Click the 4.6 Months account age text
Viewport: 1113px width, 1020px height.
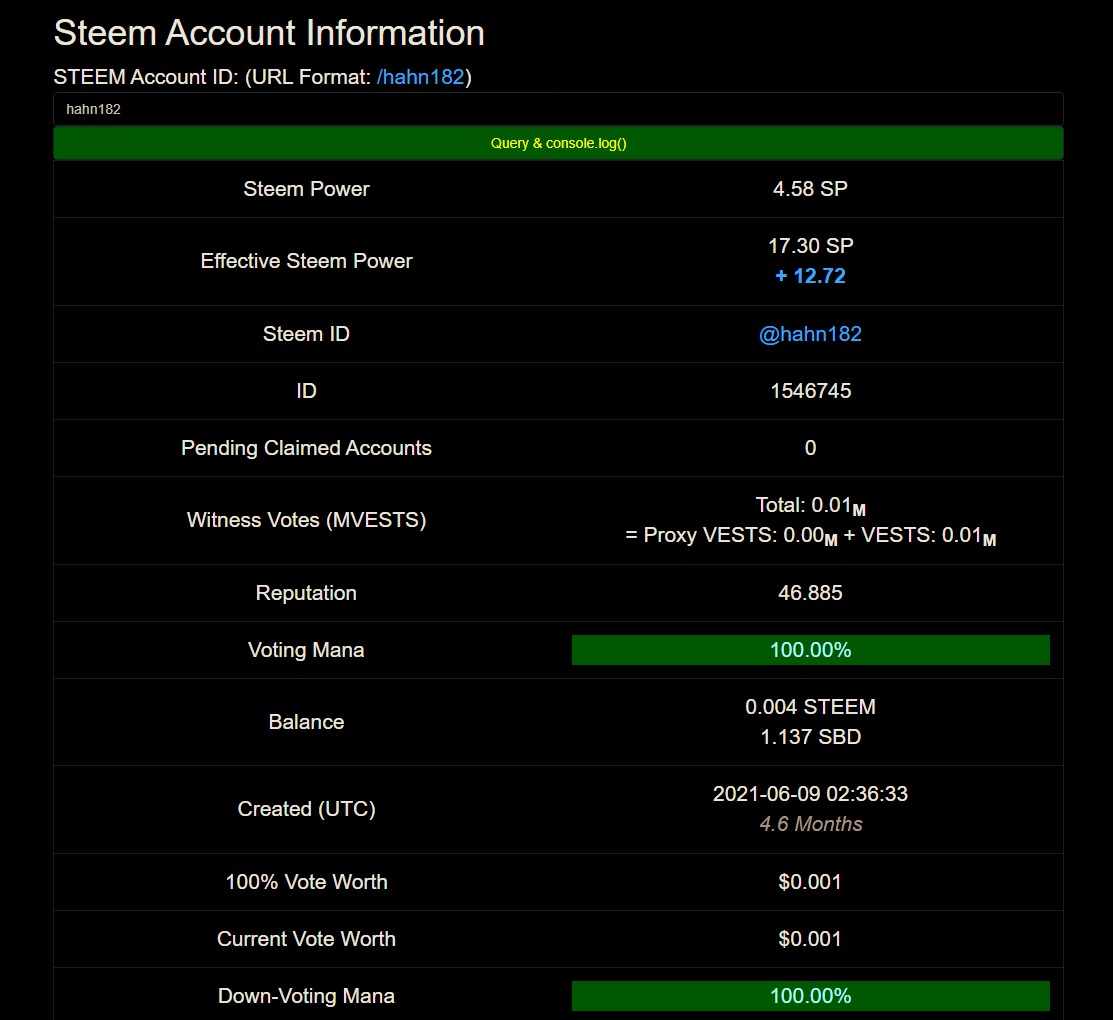pyautogui.click(x=811, y=824)
